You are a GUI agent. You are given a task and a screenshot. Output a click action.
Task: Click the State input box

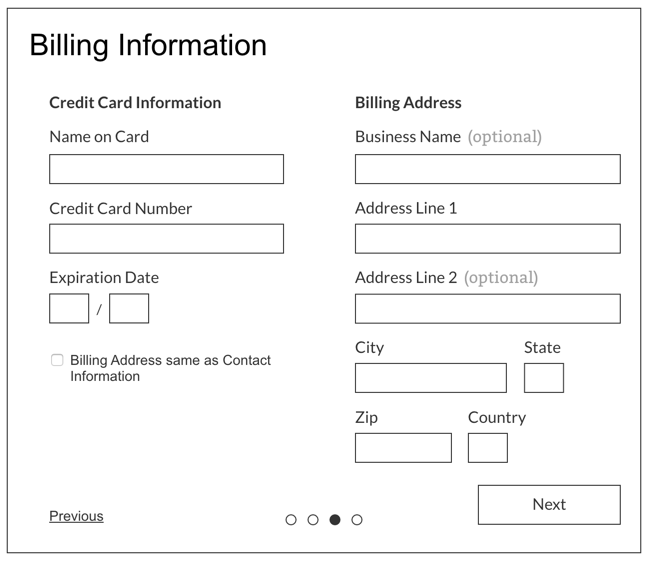(544, 378)
